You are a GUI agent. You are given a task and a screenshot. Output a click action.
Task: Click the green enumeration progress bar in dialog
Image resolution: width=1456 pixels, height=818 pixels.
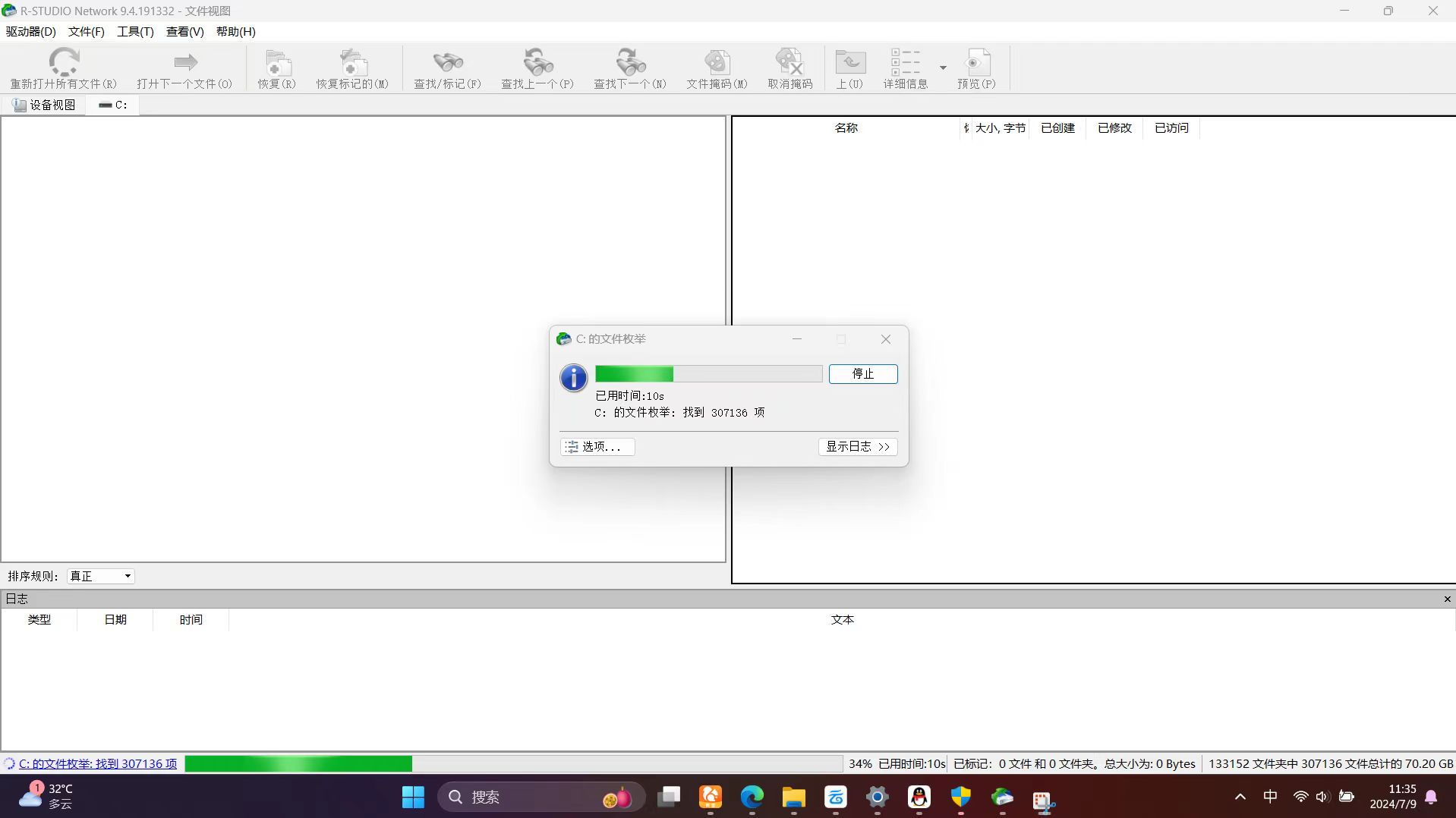[708, 374]
